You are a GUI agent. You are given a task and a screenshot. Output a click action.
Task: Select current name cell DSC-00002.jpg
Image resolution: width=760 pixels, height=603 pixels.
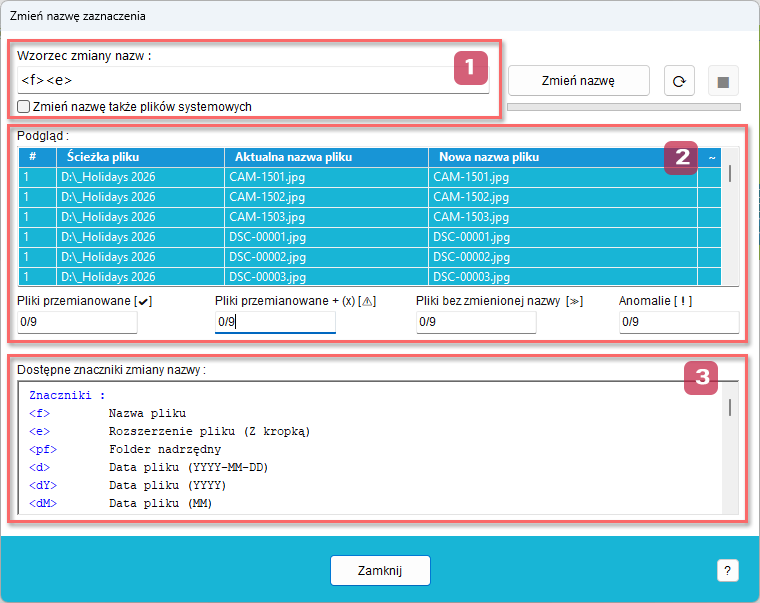coord(327,257)
